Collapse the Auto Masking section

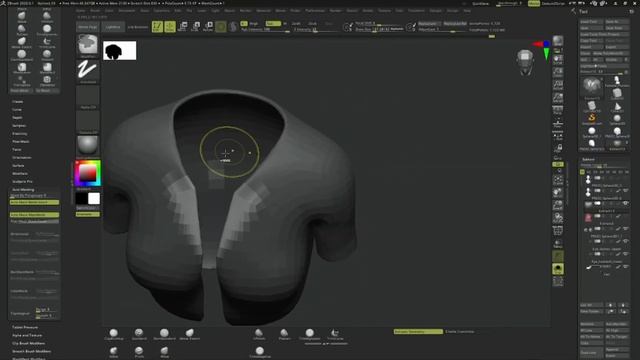pos(23,190)
